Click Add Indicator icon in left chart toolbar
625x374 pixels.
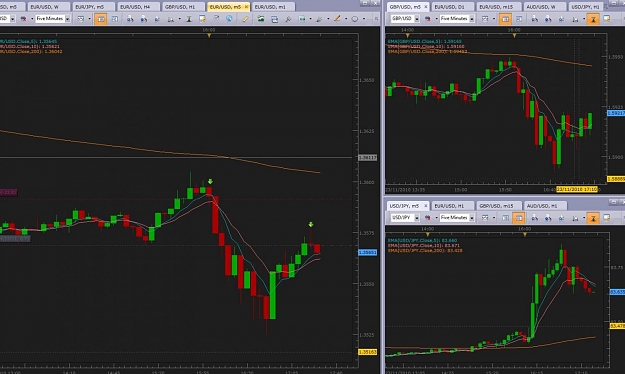pos(130,19)
